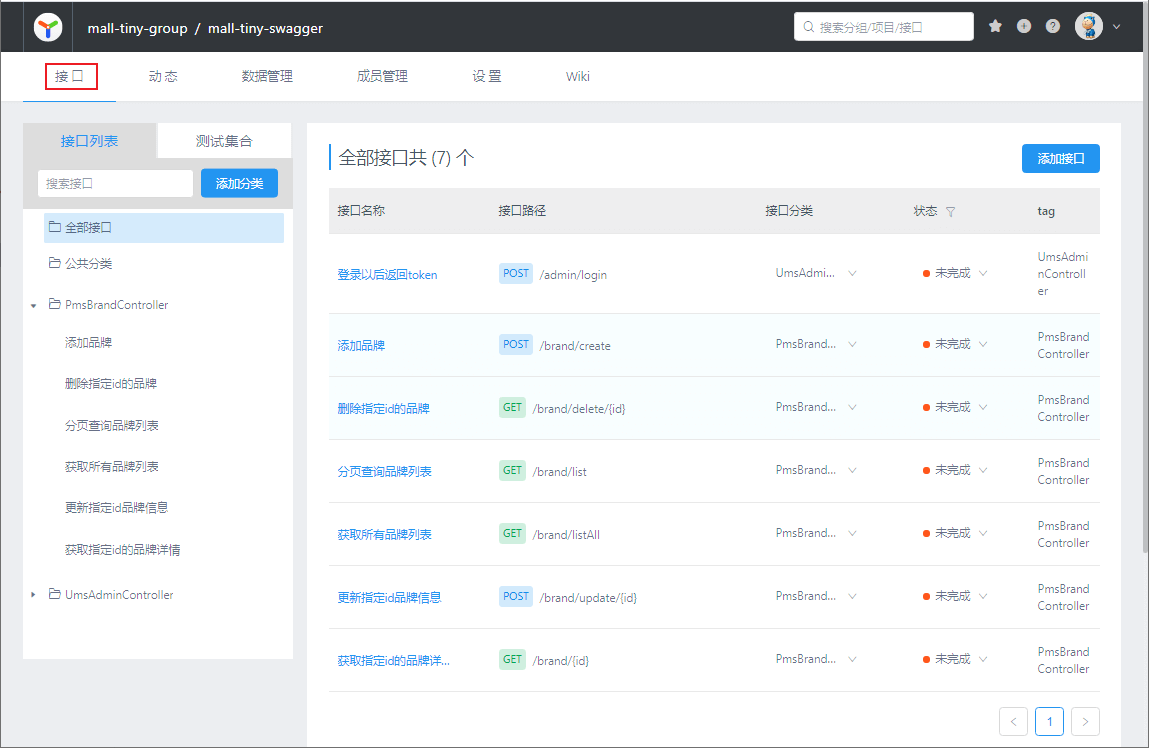
Task: Click the status column filter icon
Action: click(950, 212)
